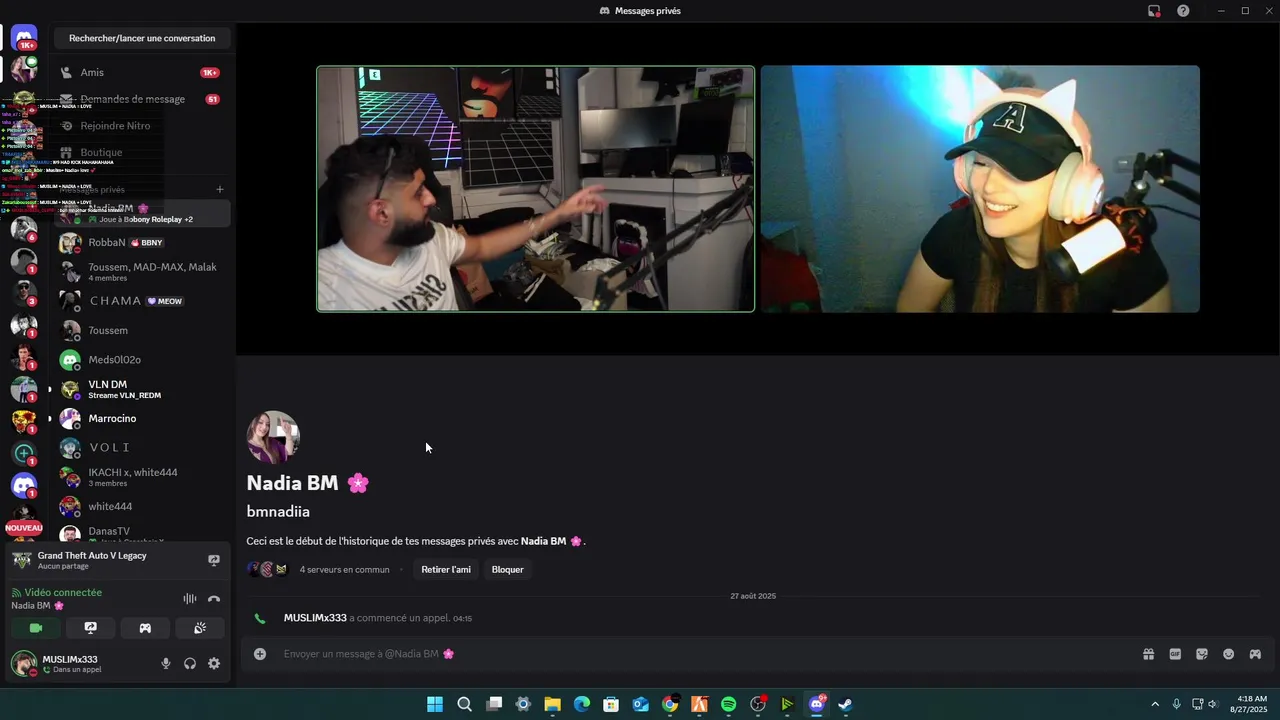Click Discord home direct messages icon
Viewport: 1280px width, 720px height.
coord(24,38)
